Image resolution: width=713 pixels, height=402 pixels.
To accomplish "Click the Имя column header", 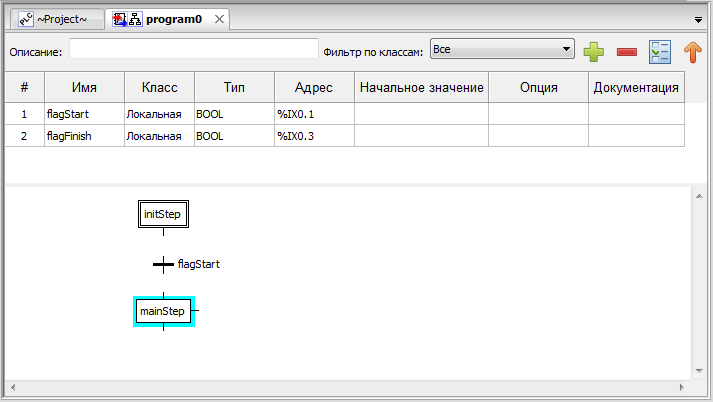I will pyautogui.click(x=84, y=88).
